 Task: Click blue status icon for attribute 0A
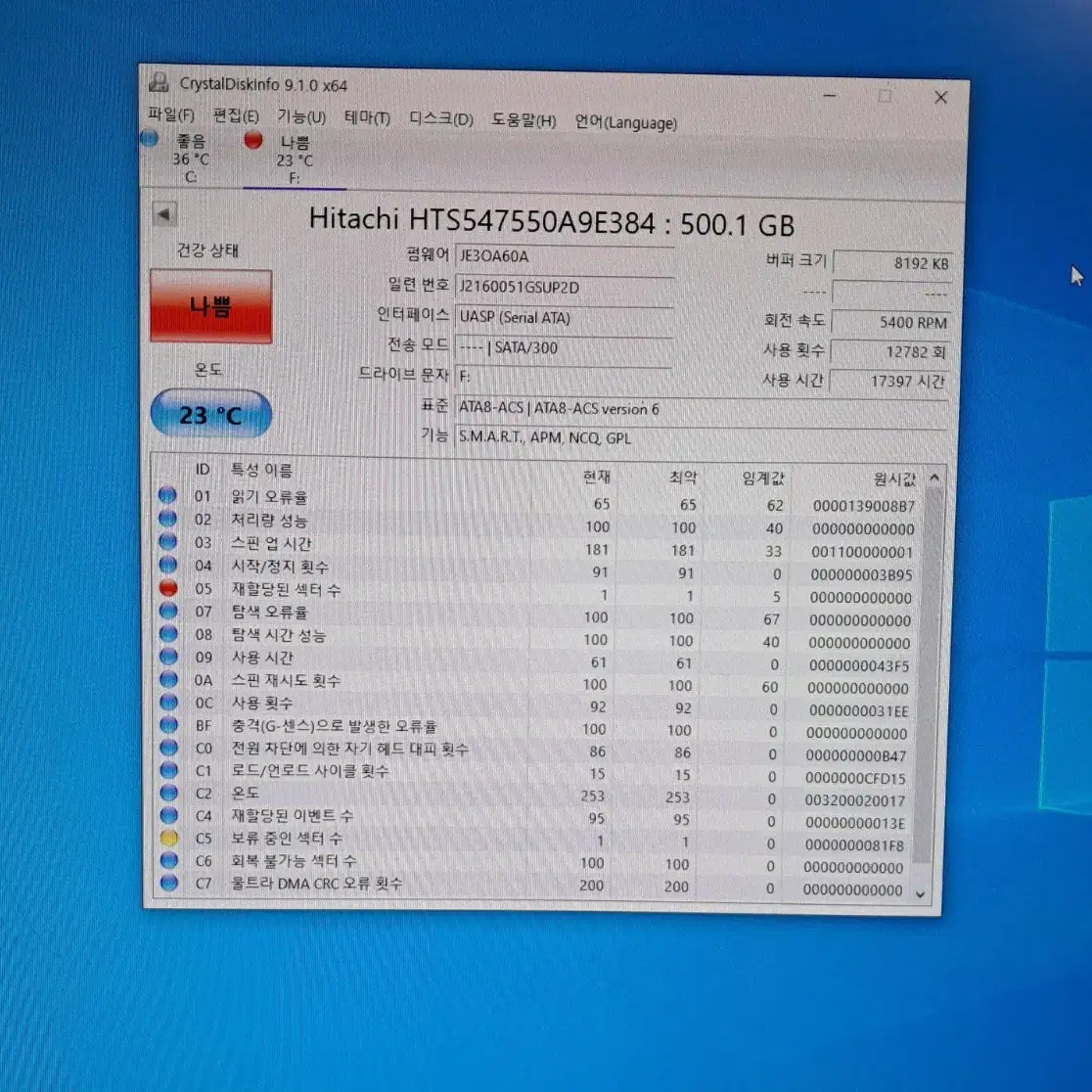coord(168,679)
